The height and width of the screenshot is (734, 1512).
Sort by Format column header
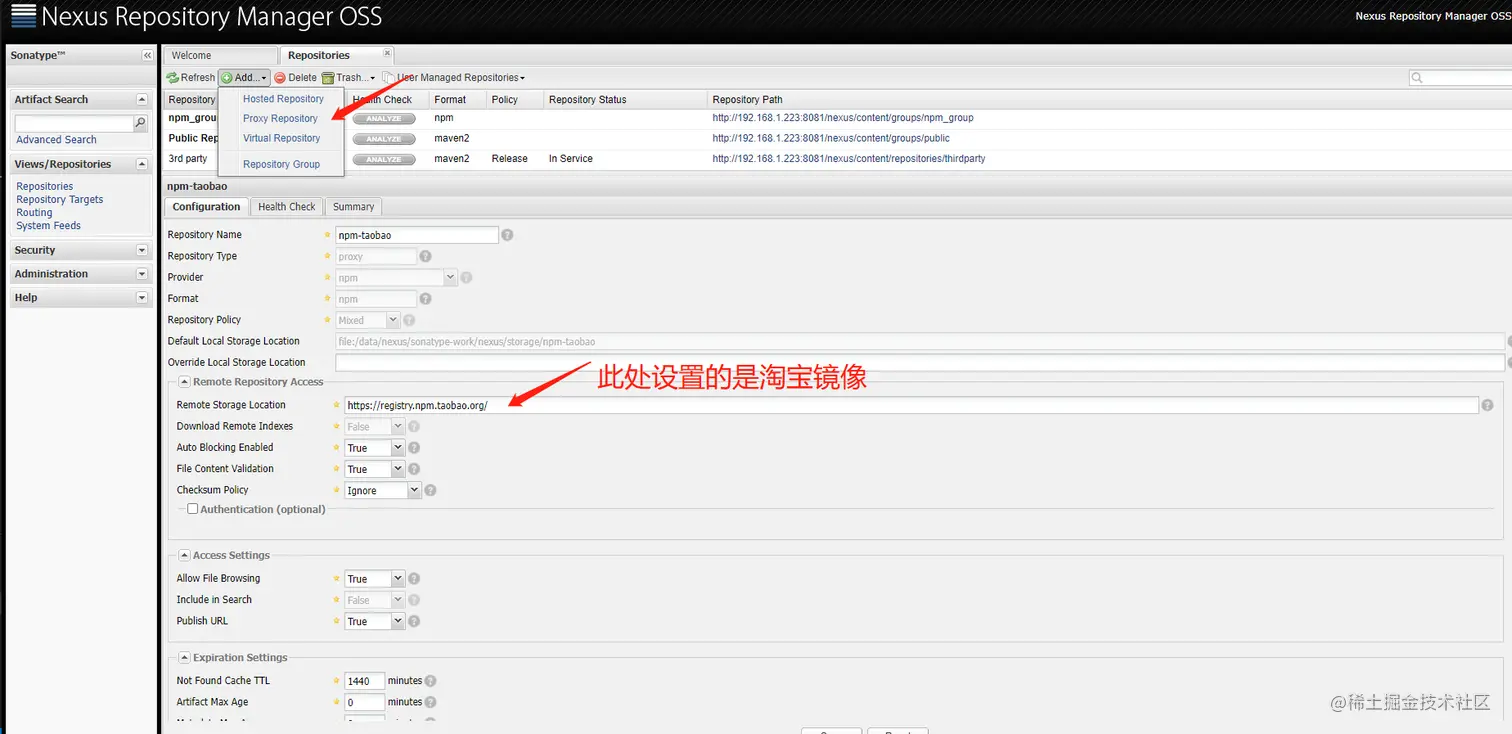click(457, 99)
